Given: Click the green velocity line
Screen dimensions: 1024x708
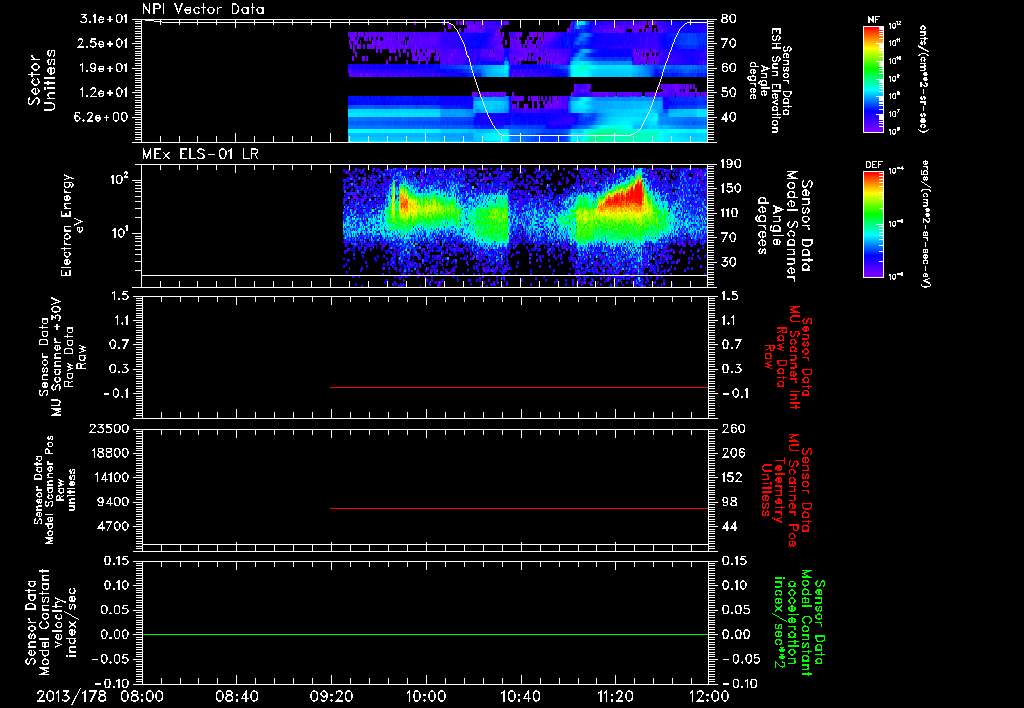Looking at the screenshot, I should [x=424, y=634].
